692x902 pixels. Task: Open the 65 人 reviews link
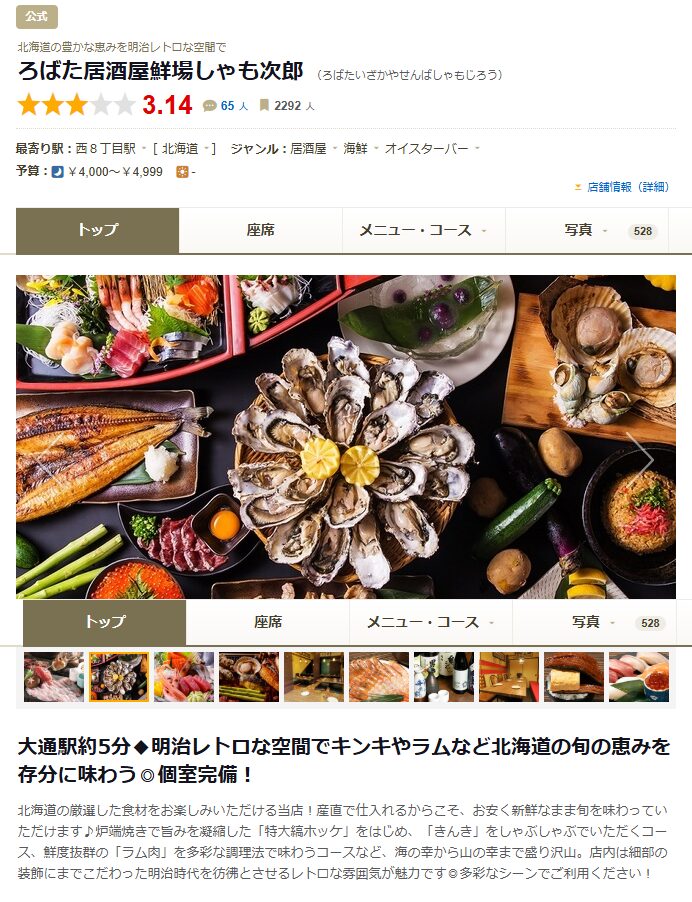click(234, 106)
